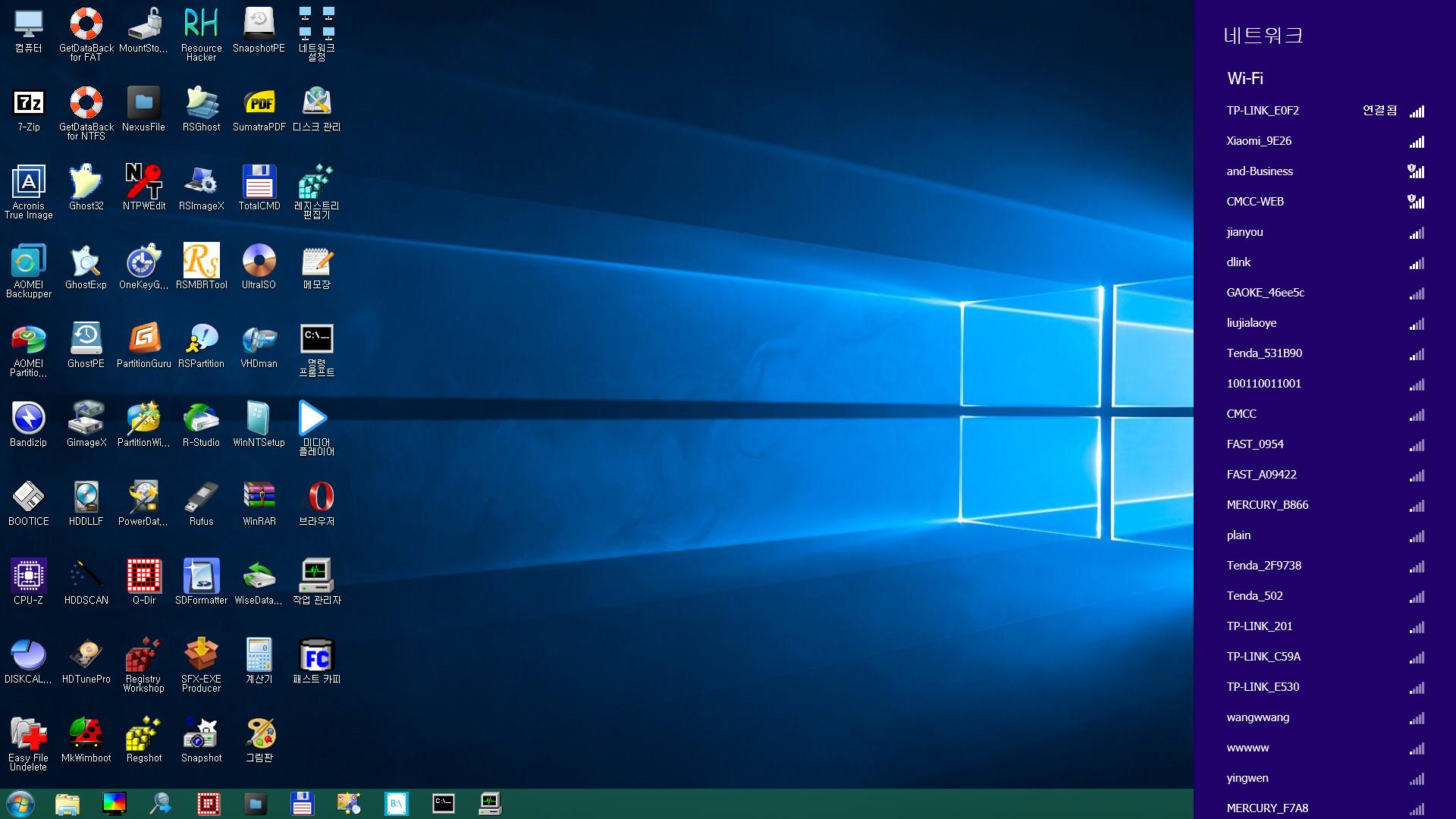Select the jianyou Wi-Fi network
The image size is (1456, 819).
1325,232
